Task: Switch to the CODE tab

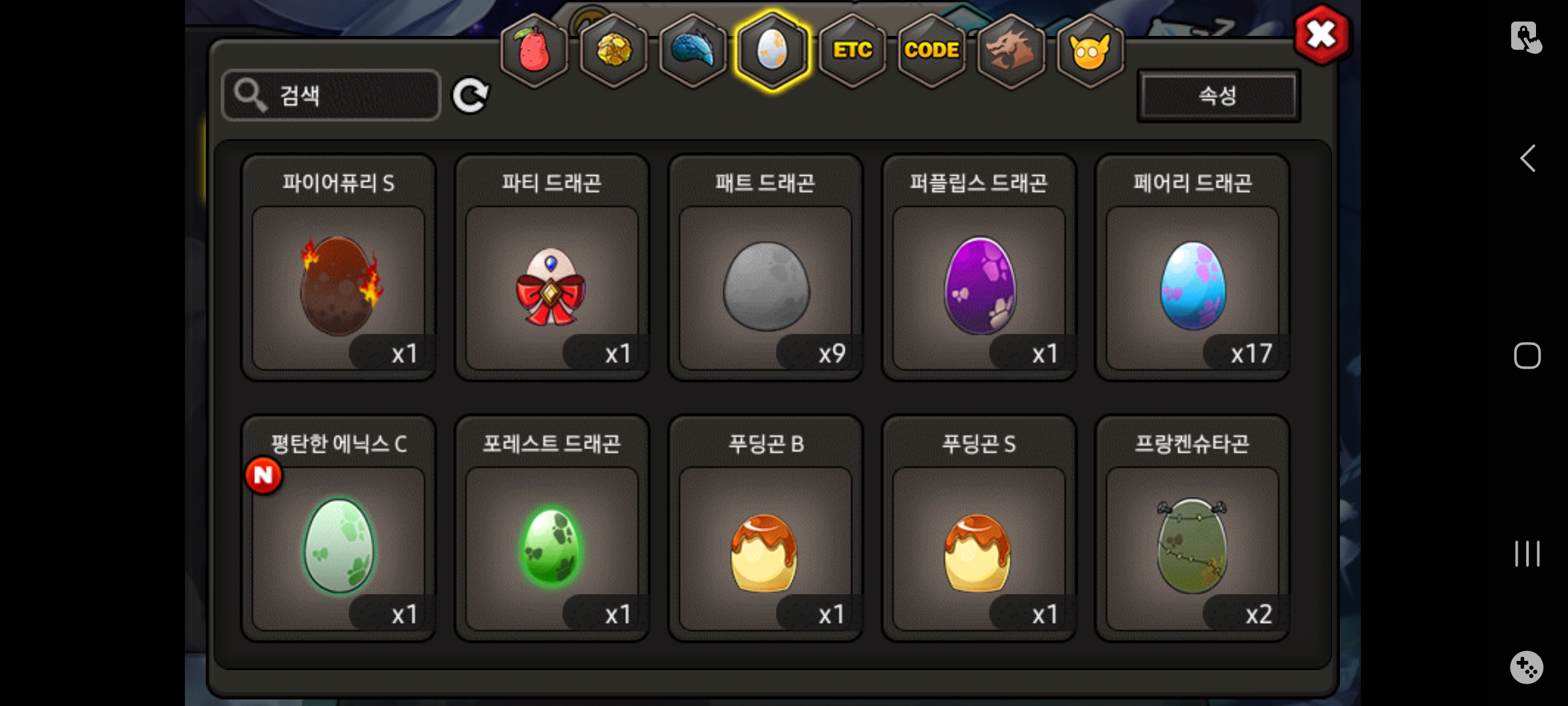Action: point(932,51)
